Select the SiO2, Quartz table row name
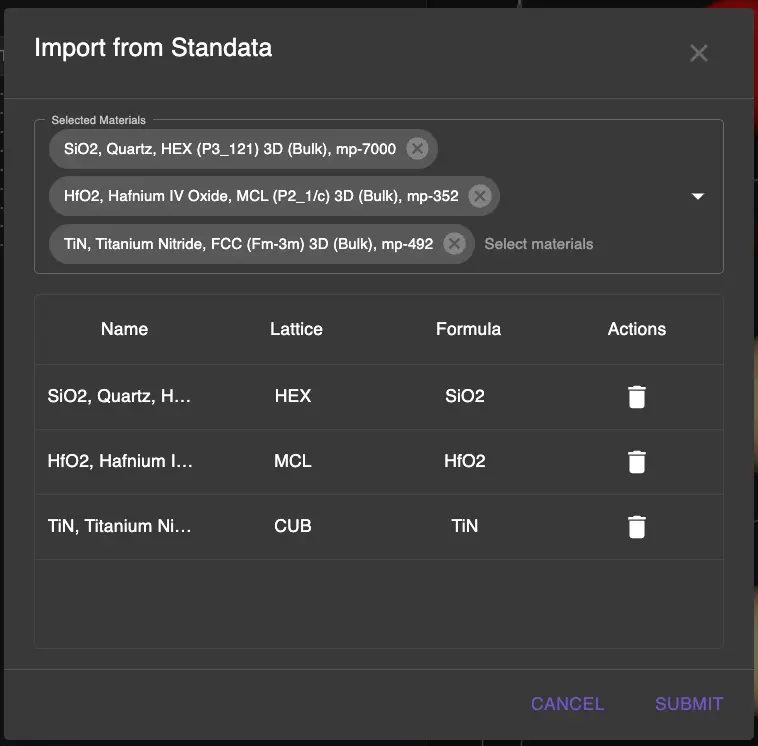The width and height of the screenshot is (758, 746). 119,396
